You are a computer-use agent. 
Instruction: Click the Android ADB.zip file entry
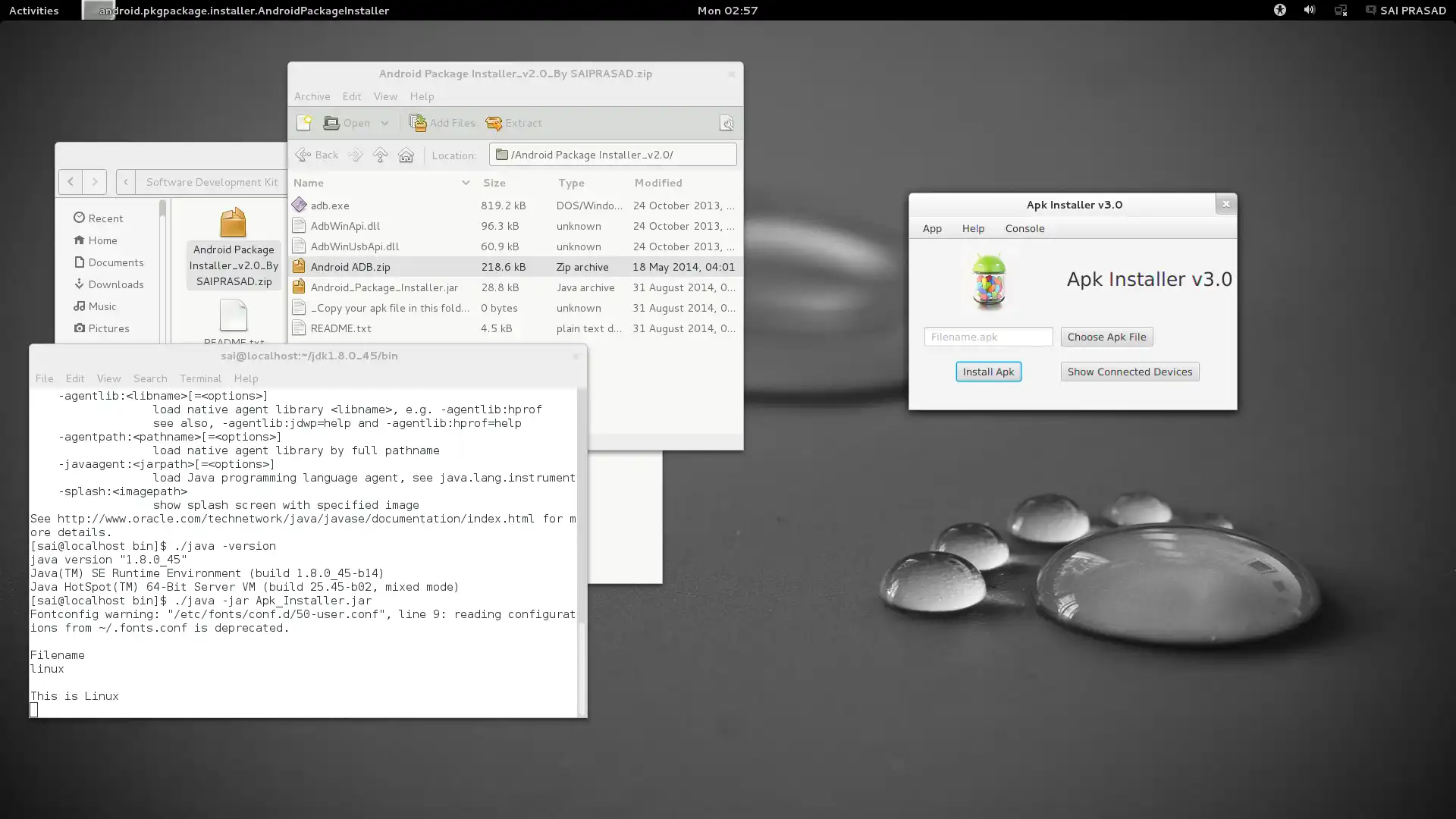(350, 267)
